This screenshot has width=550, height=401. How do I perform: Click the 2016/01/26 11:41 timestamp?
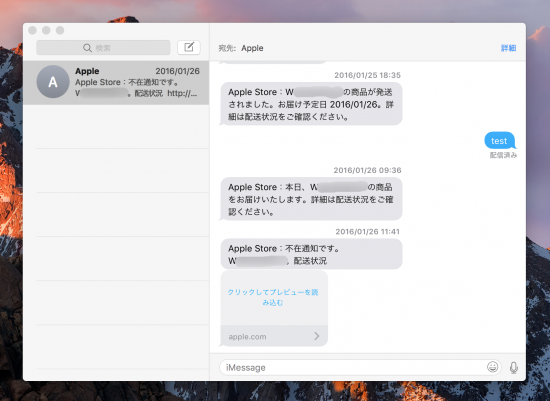click(368, 232)
